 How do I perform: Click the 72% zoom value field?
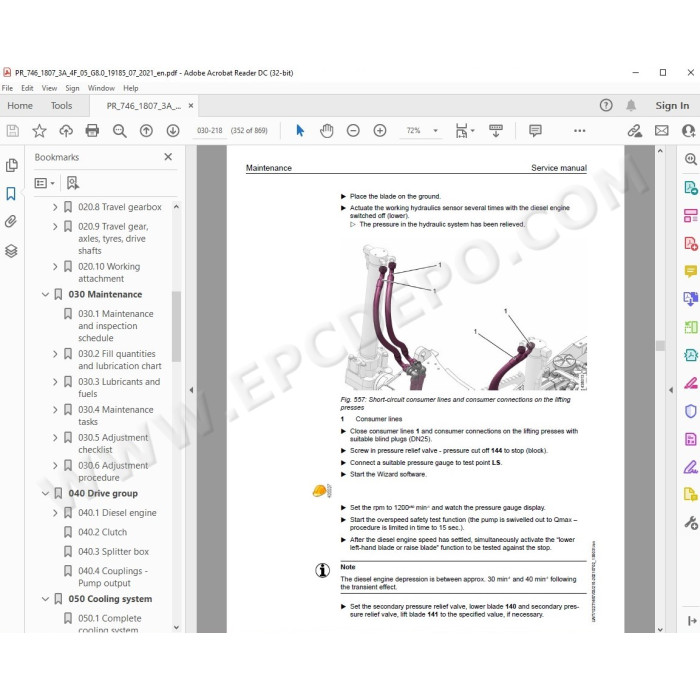[413, 131]
